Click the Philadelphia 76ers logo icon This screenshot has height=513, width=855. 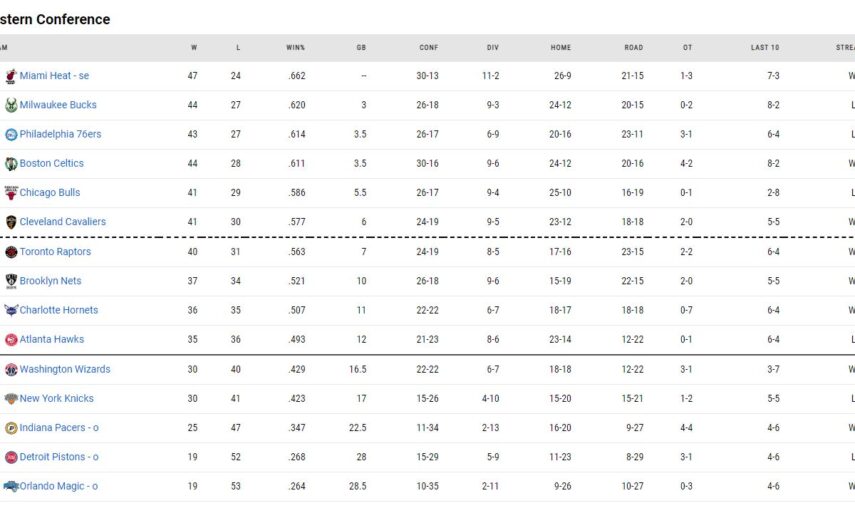click(11, 134)
